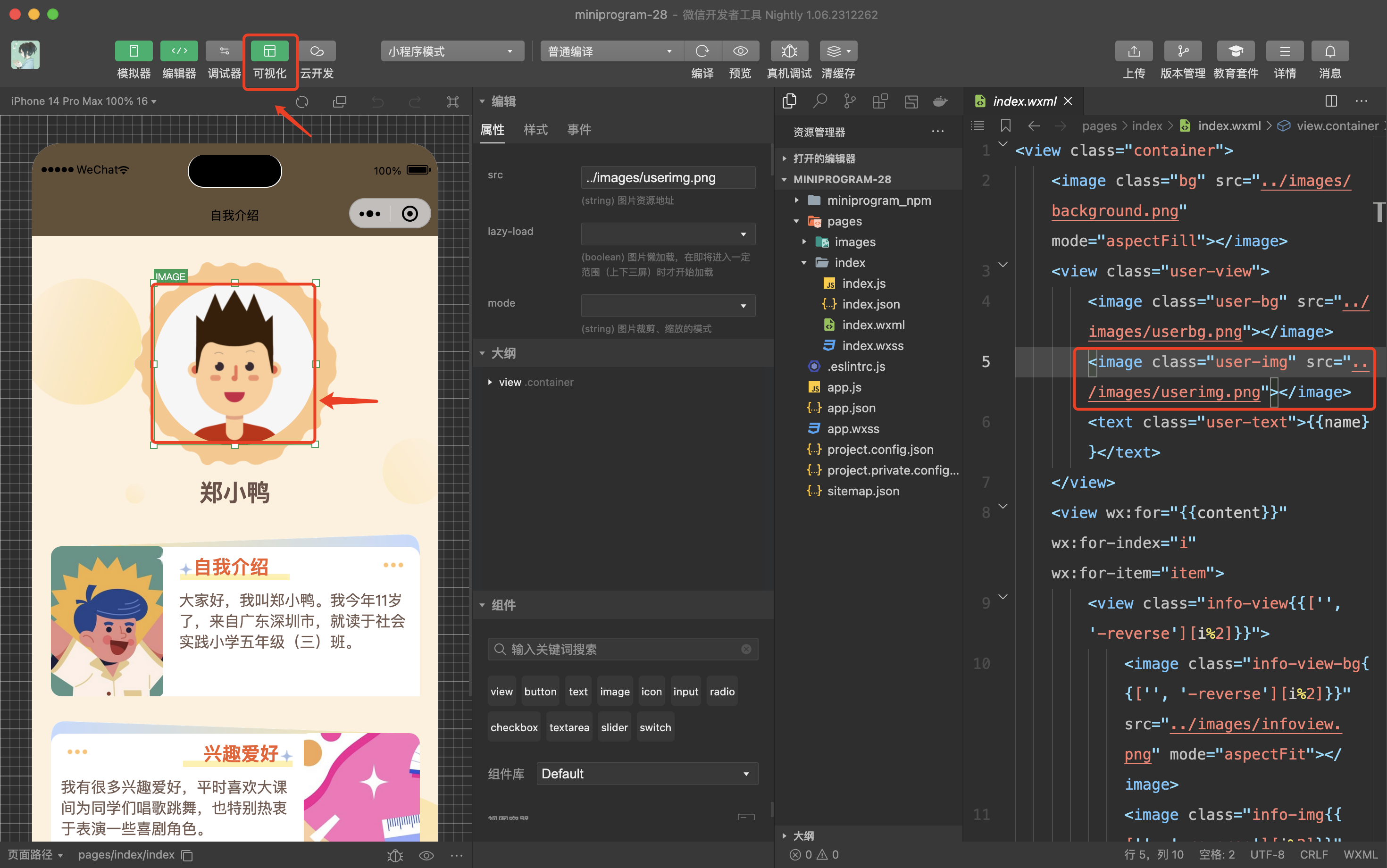
Task: Open version management icon
Action: (x=1183, y=51)
